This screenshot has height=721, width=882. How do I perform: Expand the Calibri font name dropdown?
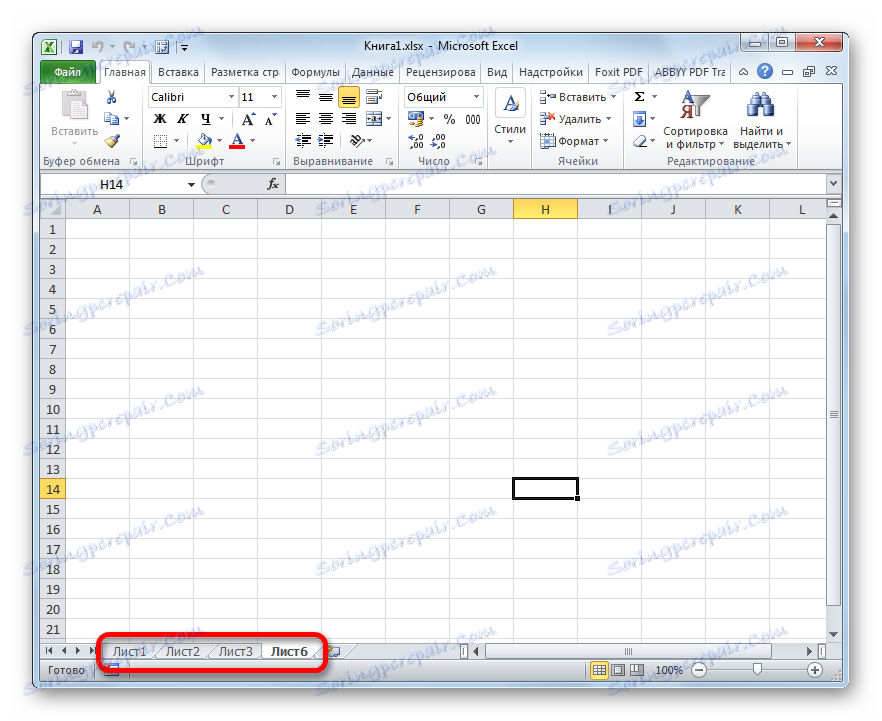pyautogui.click(x=231, y=97)
